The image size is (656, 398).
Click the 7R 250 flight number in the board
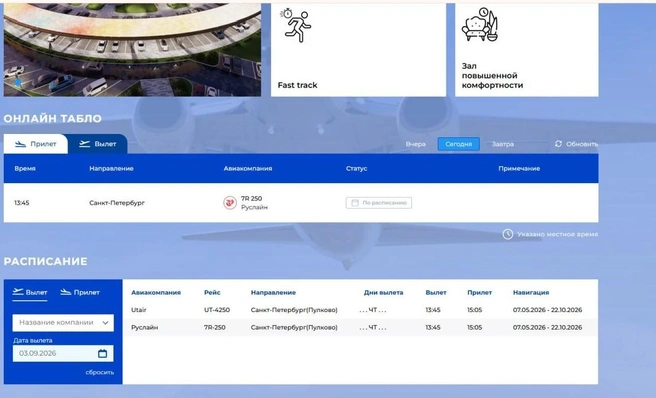click(251, 199)
